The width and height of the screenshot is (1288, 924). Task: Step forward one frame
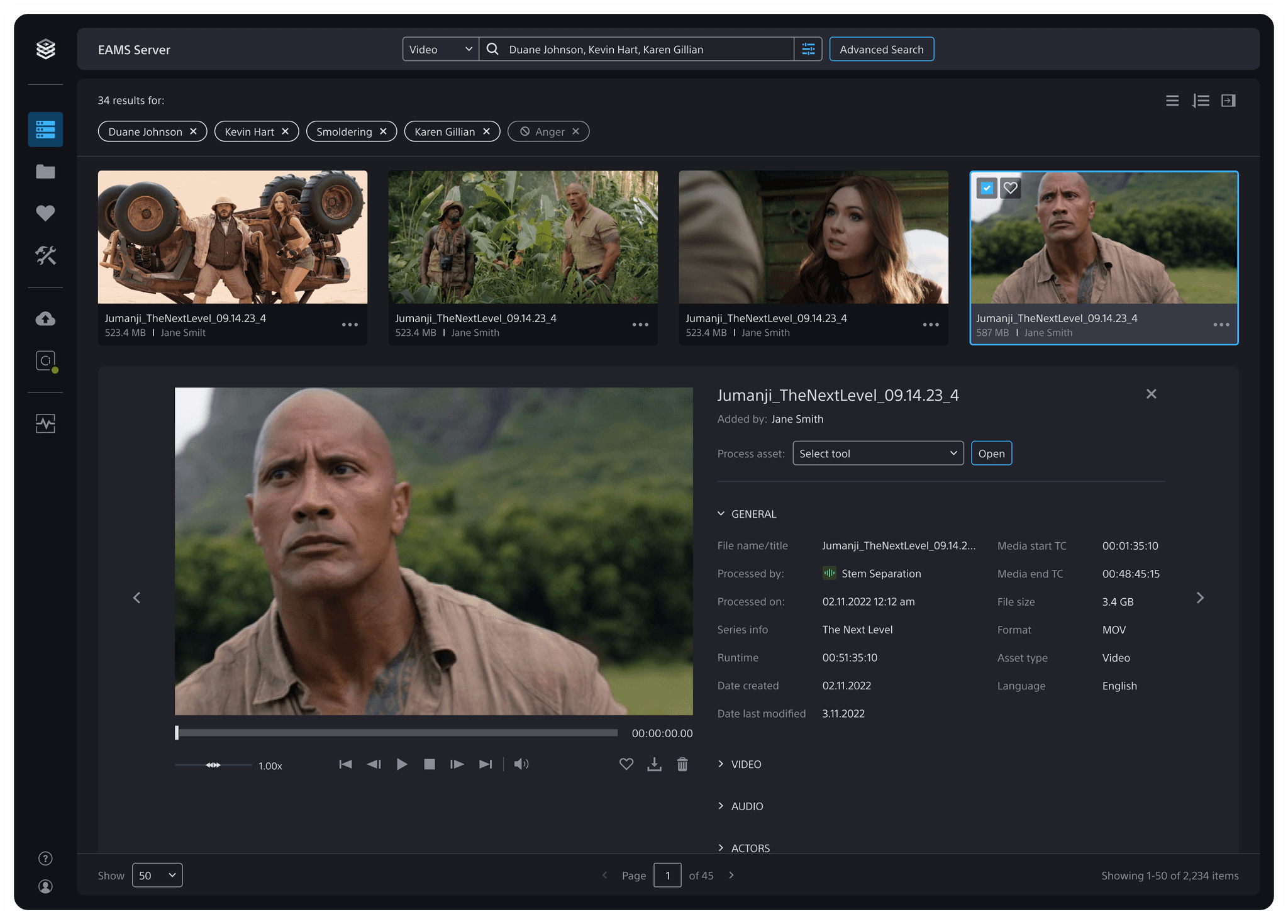[457, 764]
